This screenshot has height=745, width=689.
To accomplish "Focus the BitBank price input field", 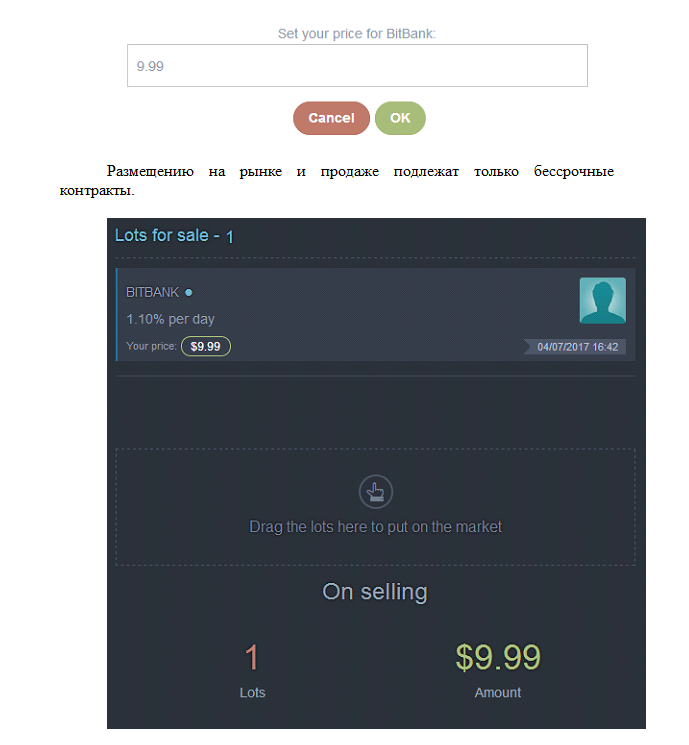I will tap(357, 66).
